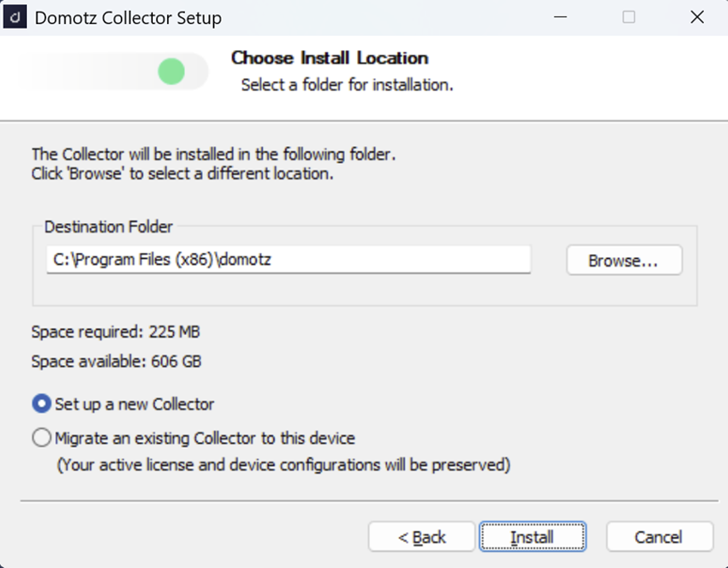This screenshot has height=568, width=728.
Task: Cancel the Domotz Collector setup
Action: pos(659,537)
